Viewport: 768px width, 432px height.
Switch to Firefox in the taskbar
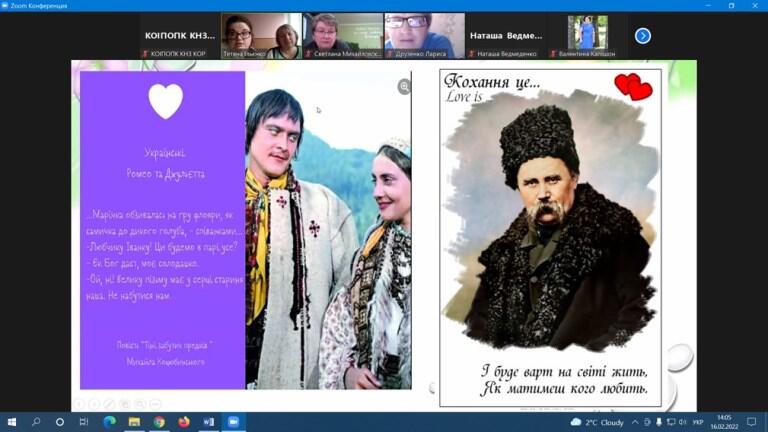tap(184, 422)
